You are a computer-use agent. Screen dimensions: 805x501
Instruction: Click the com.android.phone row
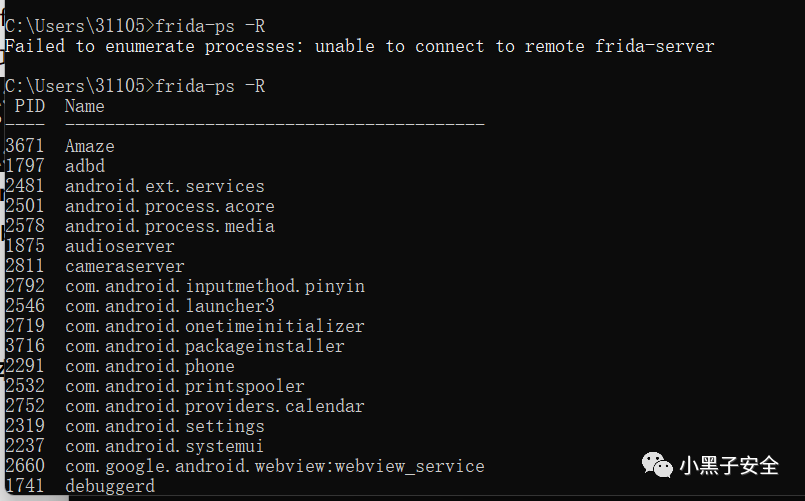tap(149, 366)
